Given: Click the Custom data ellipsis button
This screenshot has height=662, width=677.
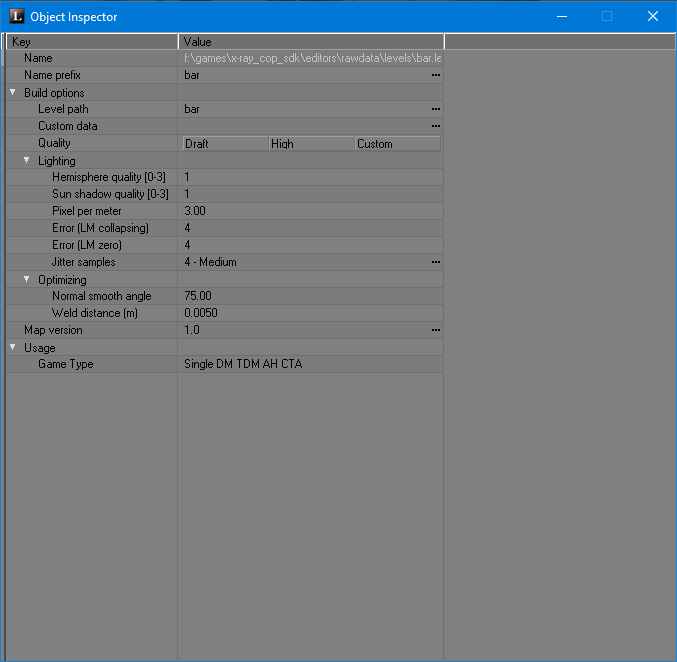Looking at the screenshot, I should click(x=435, y=126).
